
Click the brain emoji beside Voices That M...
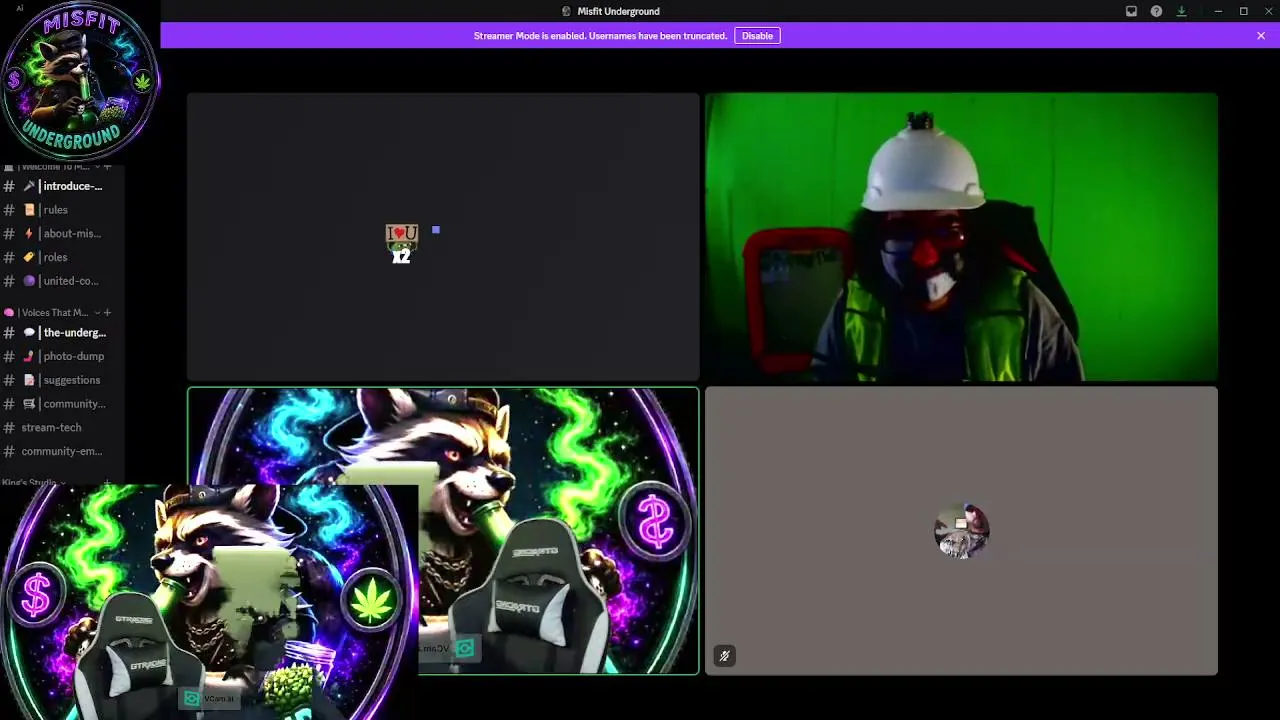[9, 313]
